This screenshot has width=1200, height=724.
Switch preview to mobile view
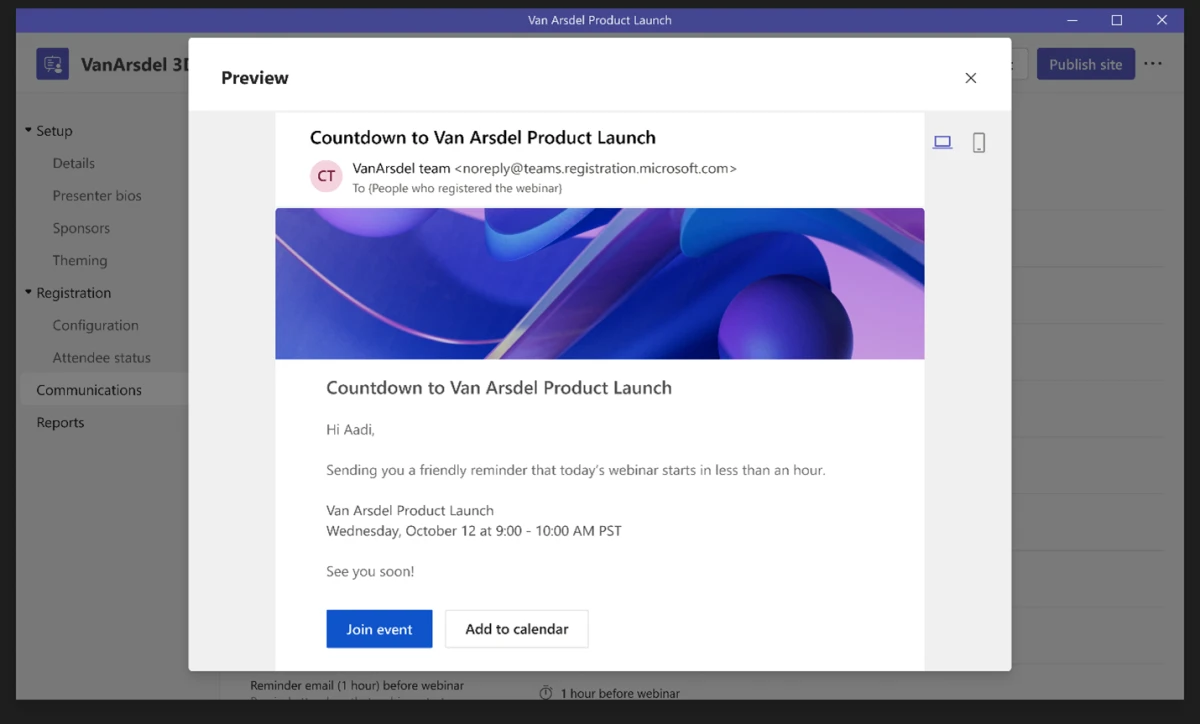pos(978,141)
